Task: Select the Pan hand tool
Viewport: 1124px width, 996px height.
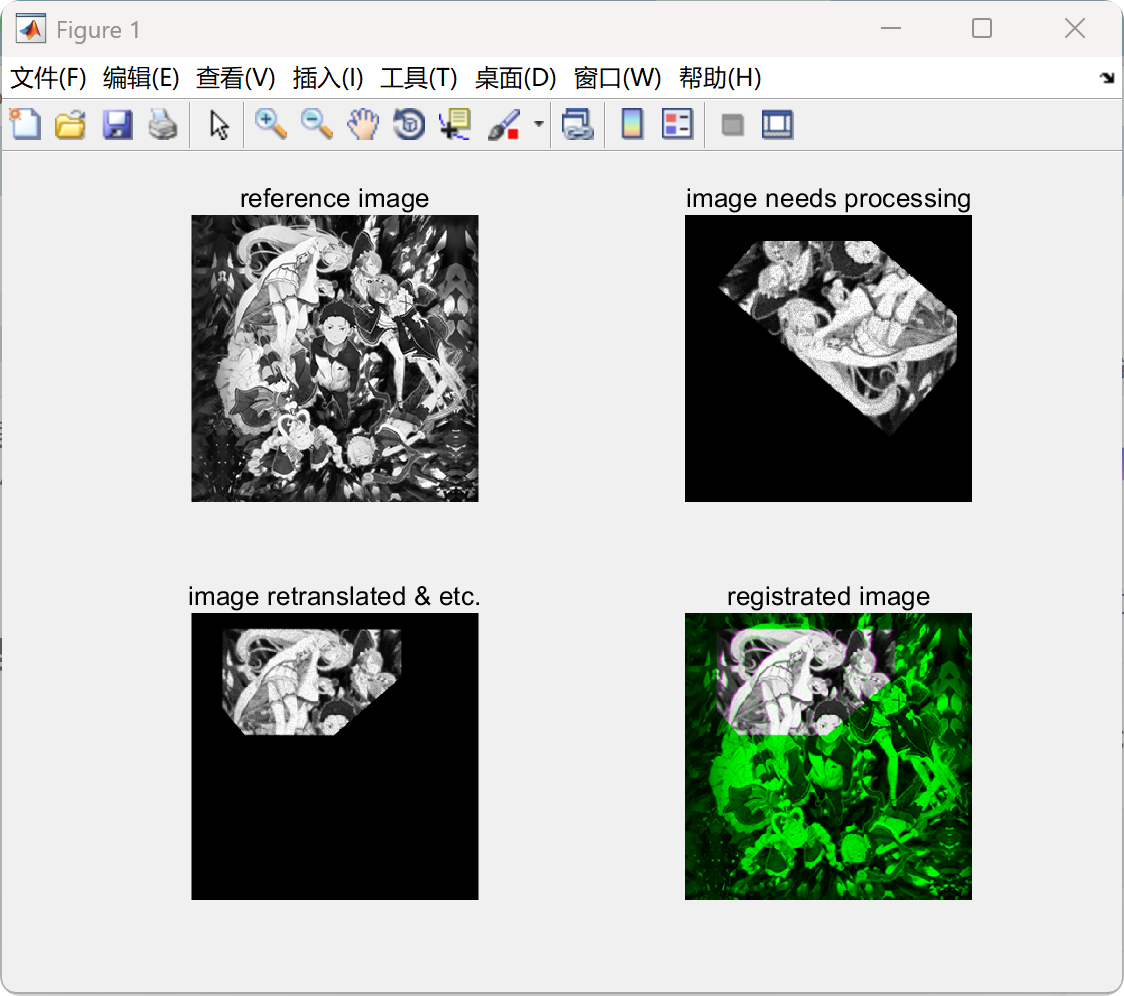Action: tap(363, 125)
